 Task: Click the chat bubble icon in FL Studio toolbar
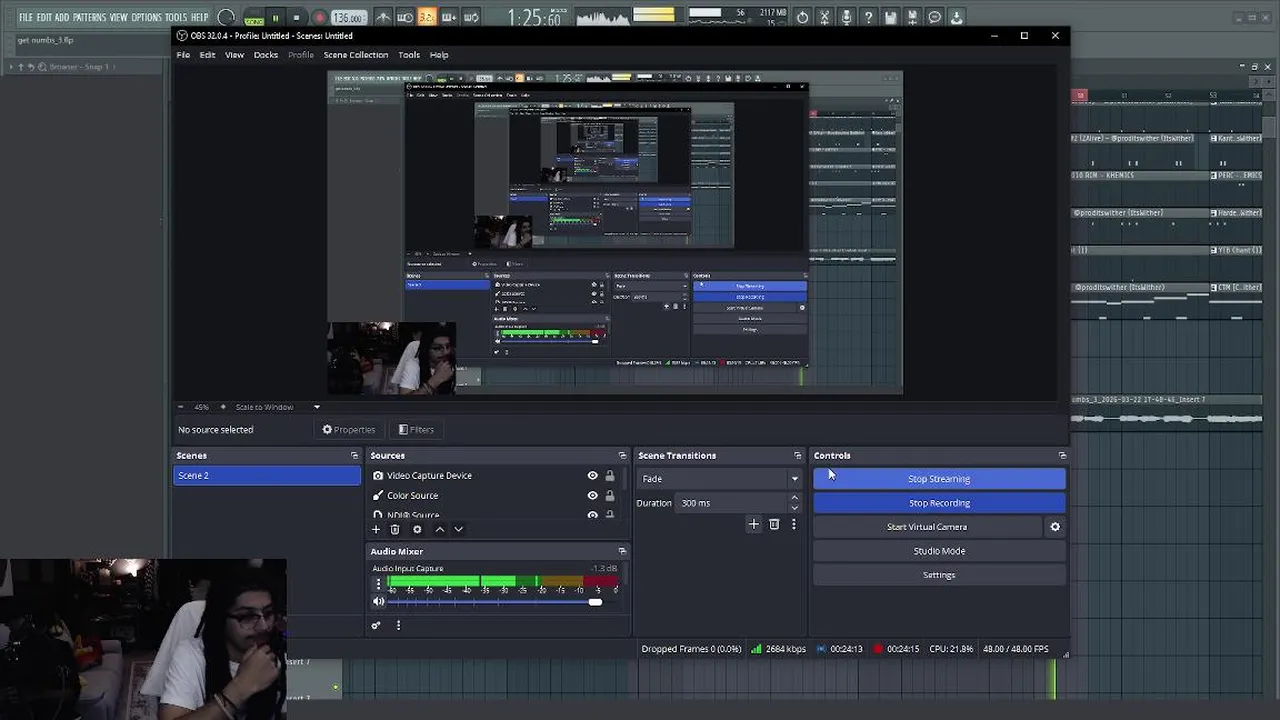coord(934,17)
